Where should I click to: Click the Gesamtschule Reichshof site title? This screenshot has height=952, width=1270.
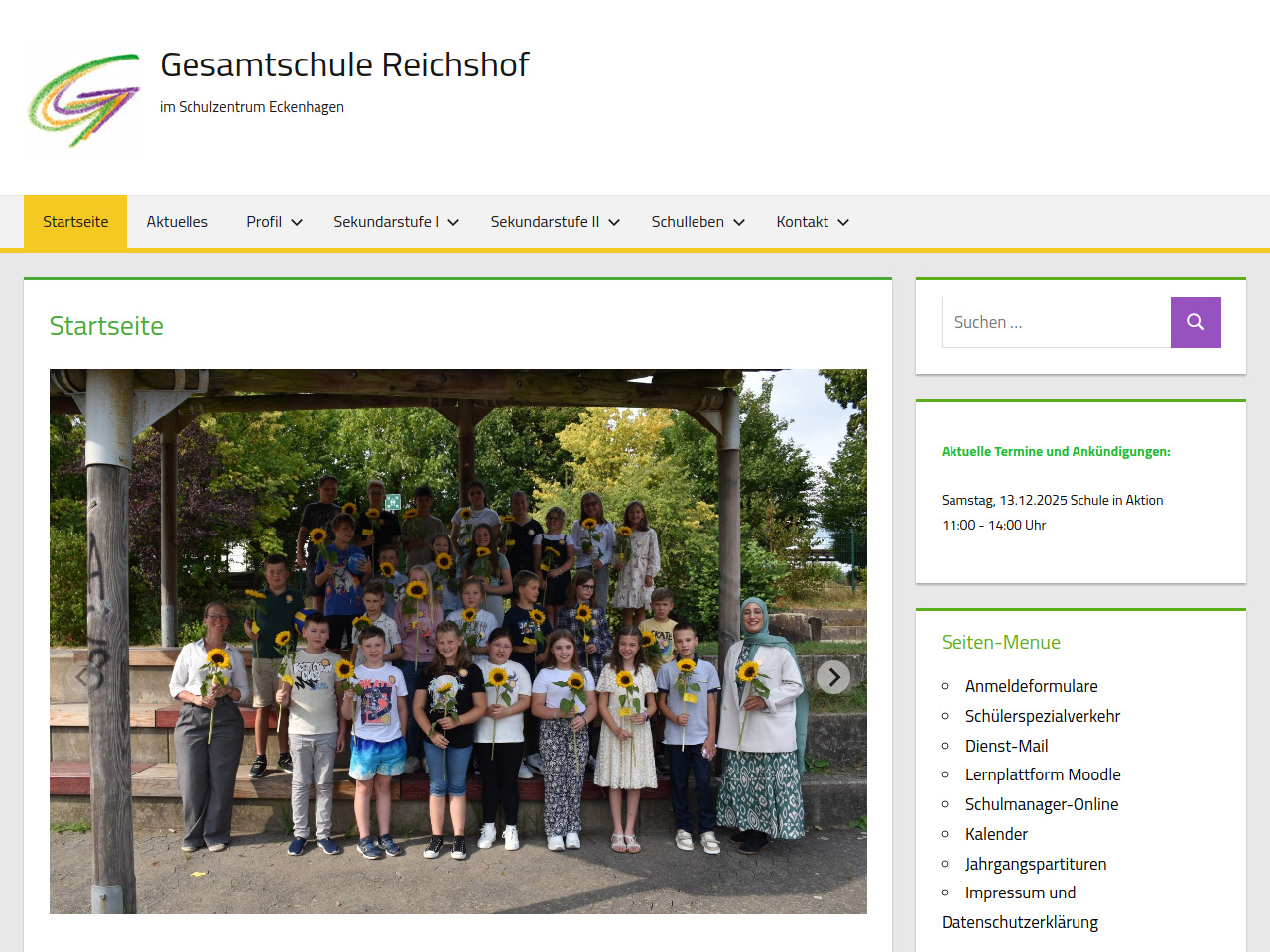pos(344,64)
